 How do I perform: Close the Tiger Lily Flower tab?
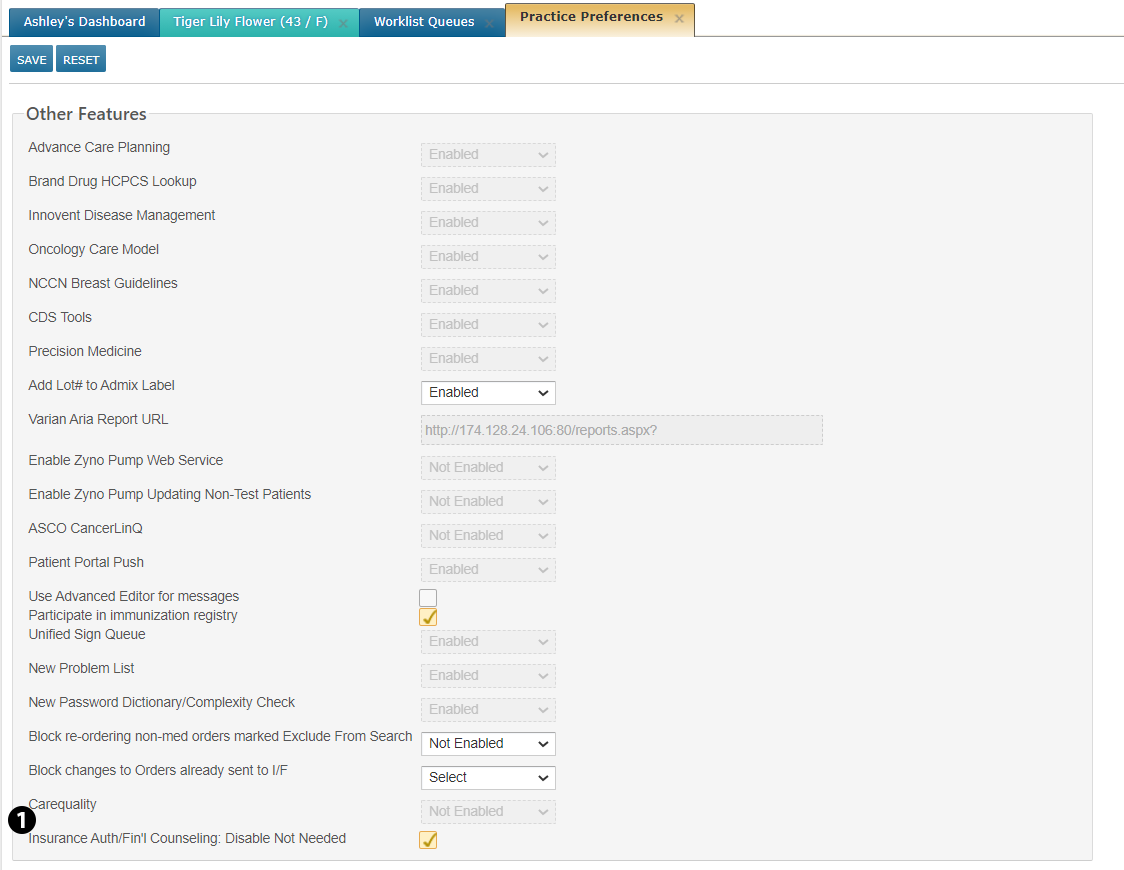(x=343, y=23)
